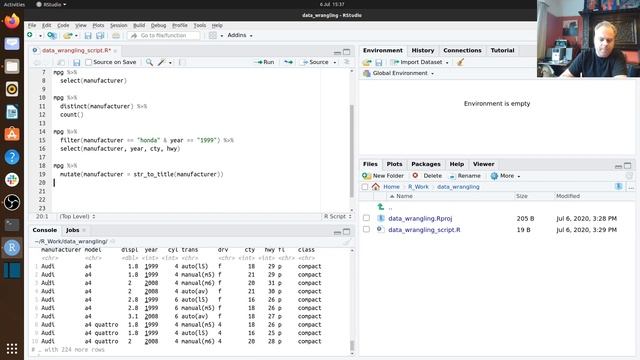
Task: Switch to the Jobs tab
Action: click(x=73, y=230)
